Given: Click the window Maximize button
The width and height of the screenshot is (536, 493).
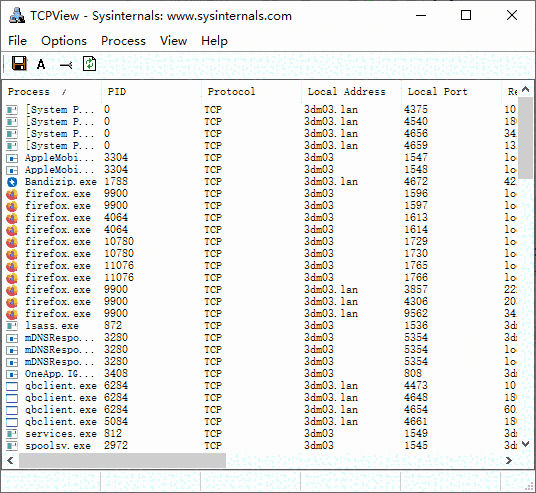Looking at the screenshot, I should [466, 15].
